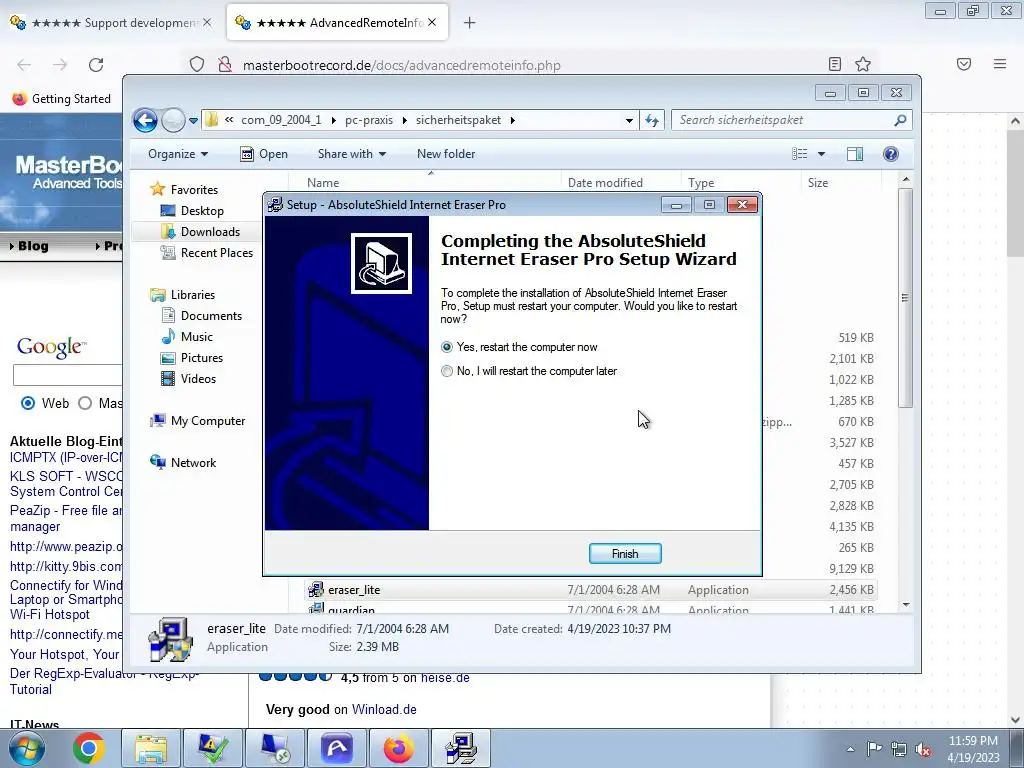Click Explorer search magnifier icon
Viewport: 1024px width, 768px height.
coord(900,120)
